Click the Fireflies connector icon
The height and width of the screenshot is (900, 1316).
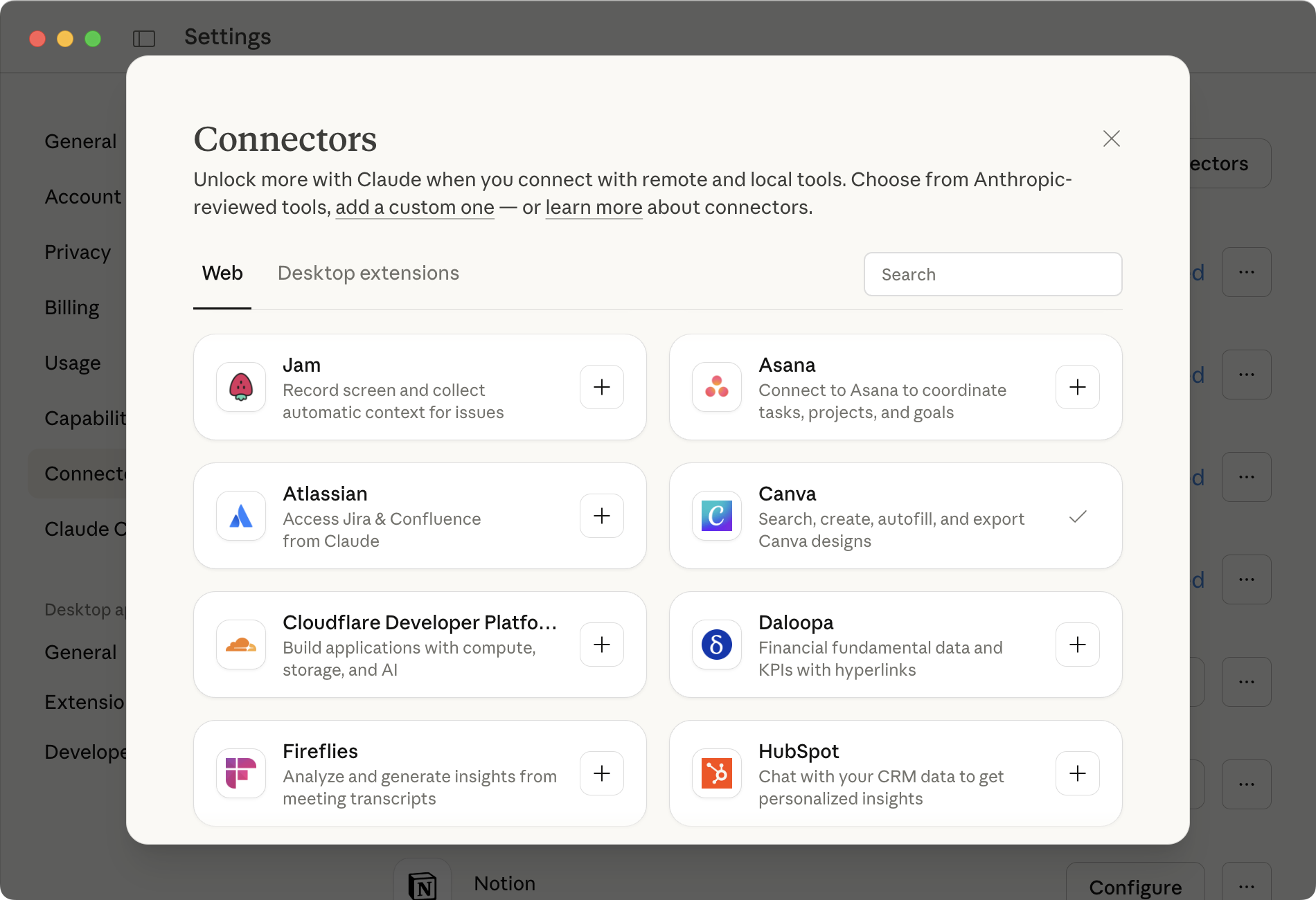tap(241, 773)
